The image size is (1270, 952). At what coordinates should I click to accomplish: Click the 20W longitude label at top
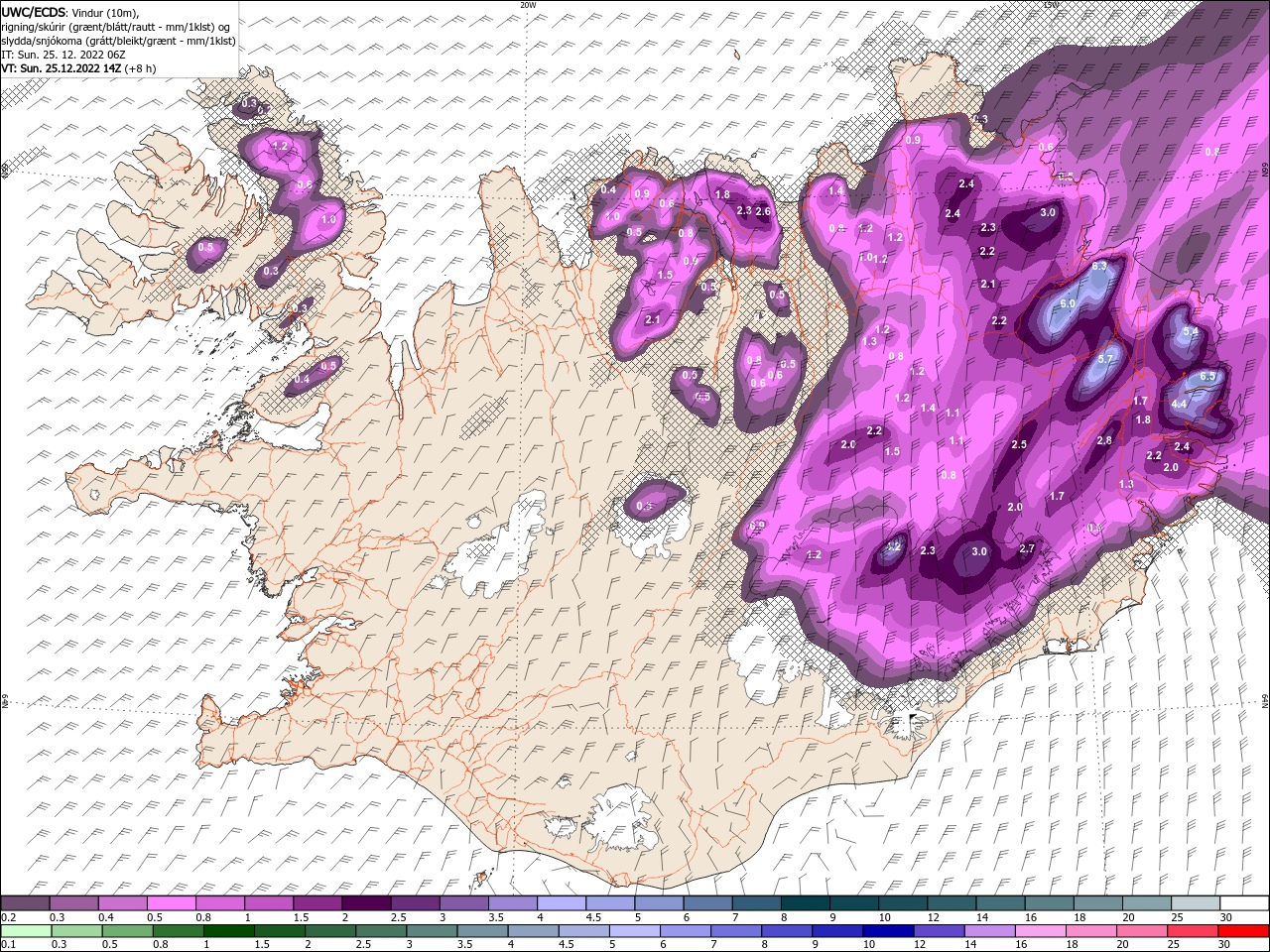[527, 5]
